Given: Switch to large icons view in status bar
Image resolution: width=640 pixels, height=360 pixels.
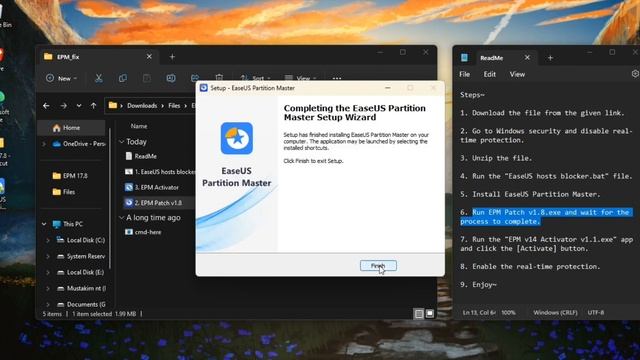Looking at the screenshot, I should pyautogui.click(x=430, y=313).
